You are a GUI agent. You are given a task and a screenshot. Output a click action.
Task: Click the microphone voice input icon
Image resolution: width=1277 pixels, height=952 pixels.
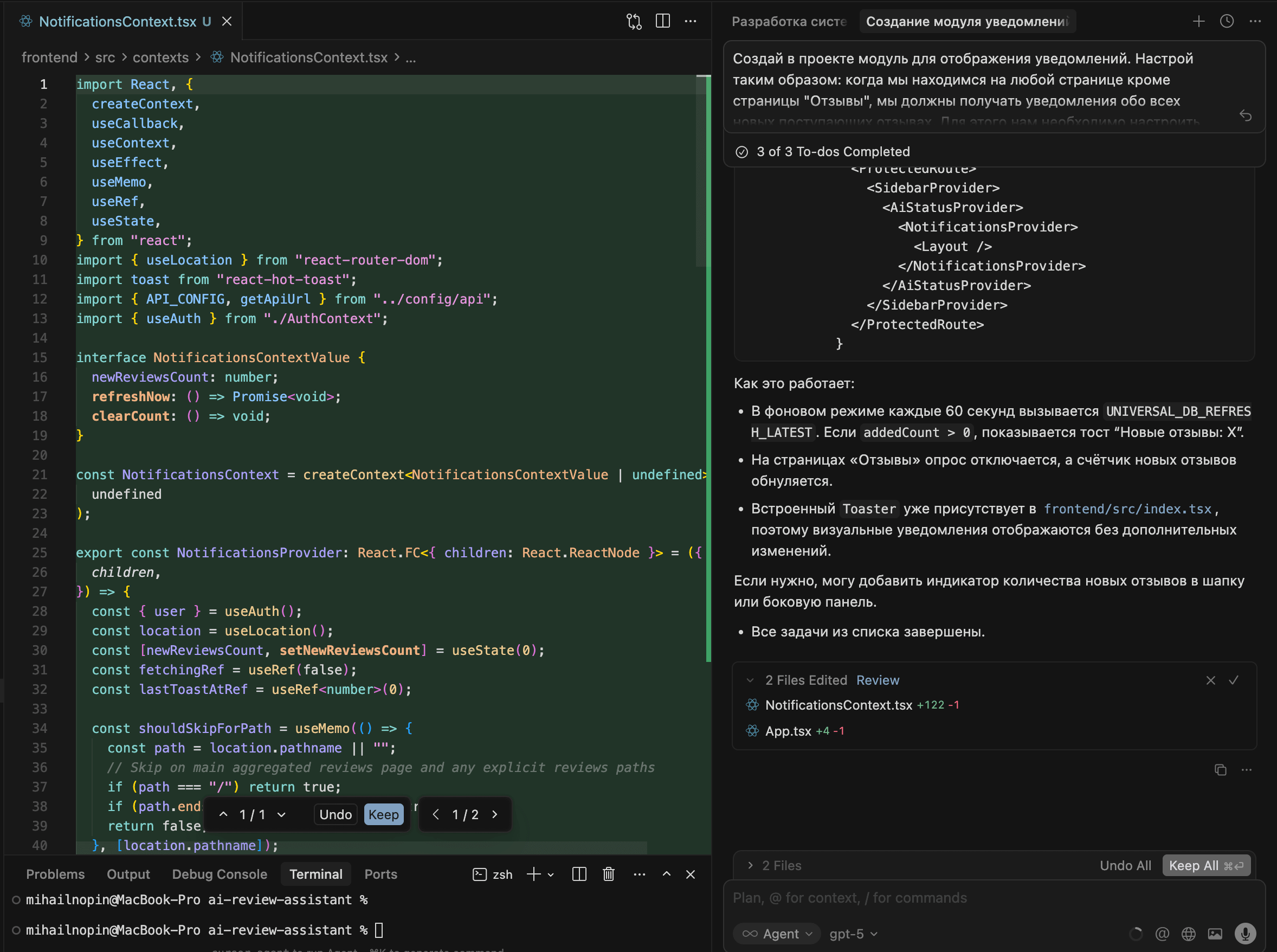(x=1244, y=934)
